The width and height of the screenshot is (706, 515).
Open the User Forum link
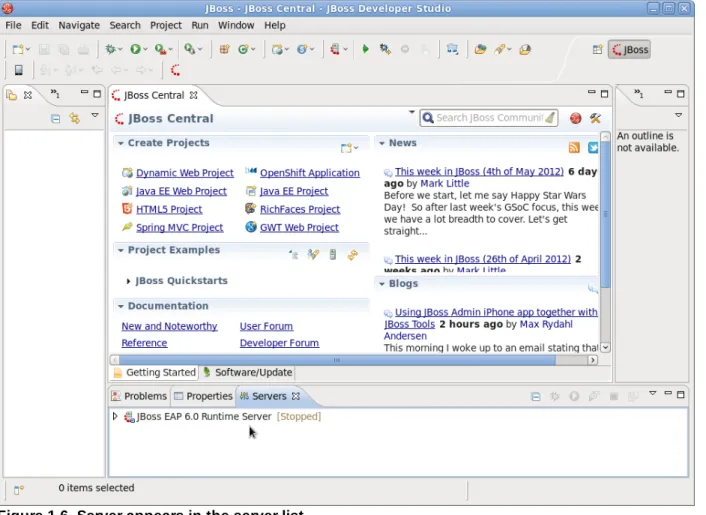point(266,326)
